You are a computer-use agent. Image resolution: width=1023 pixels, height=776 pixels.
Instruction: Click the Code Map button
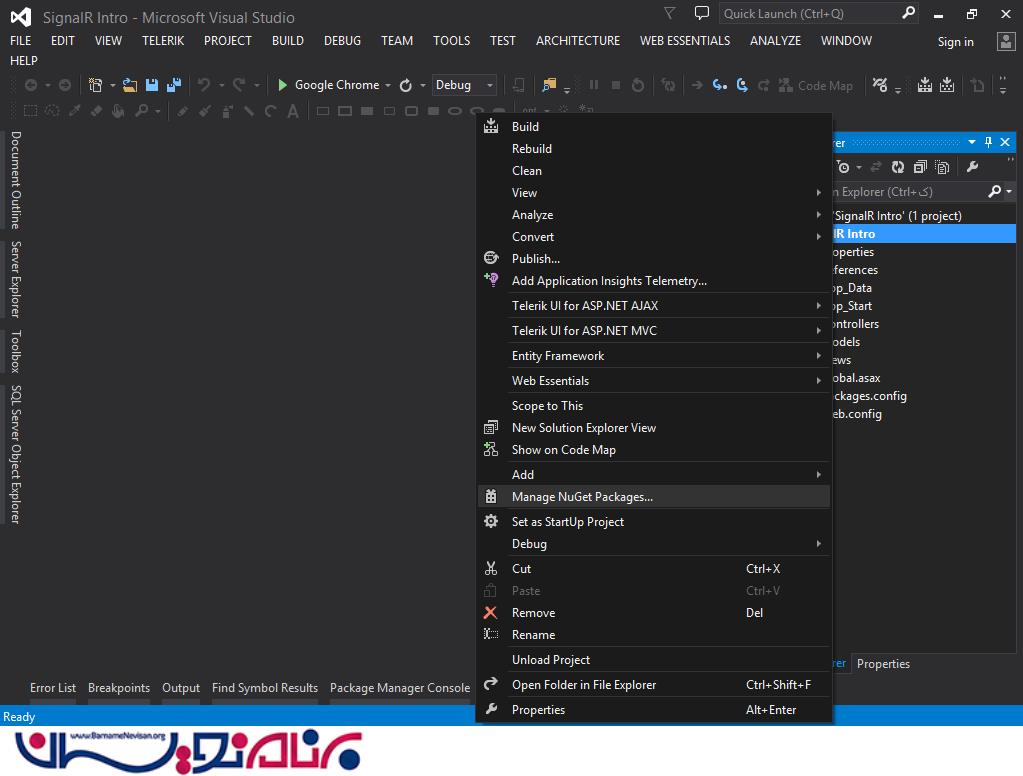pyautogui.click(x=815, y=85)
